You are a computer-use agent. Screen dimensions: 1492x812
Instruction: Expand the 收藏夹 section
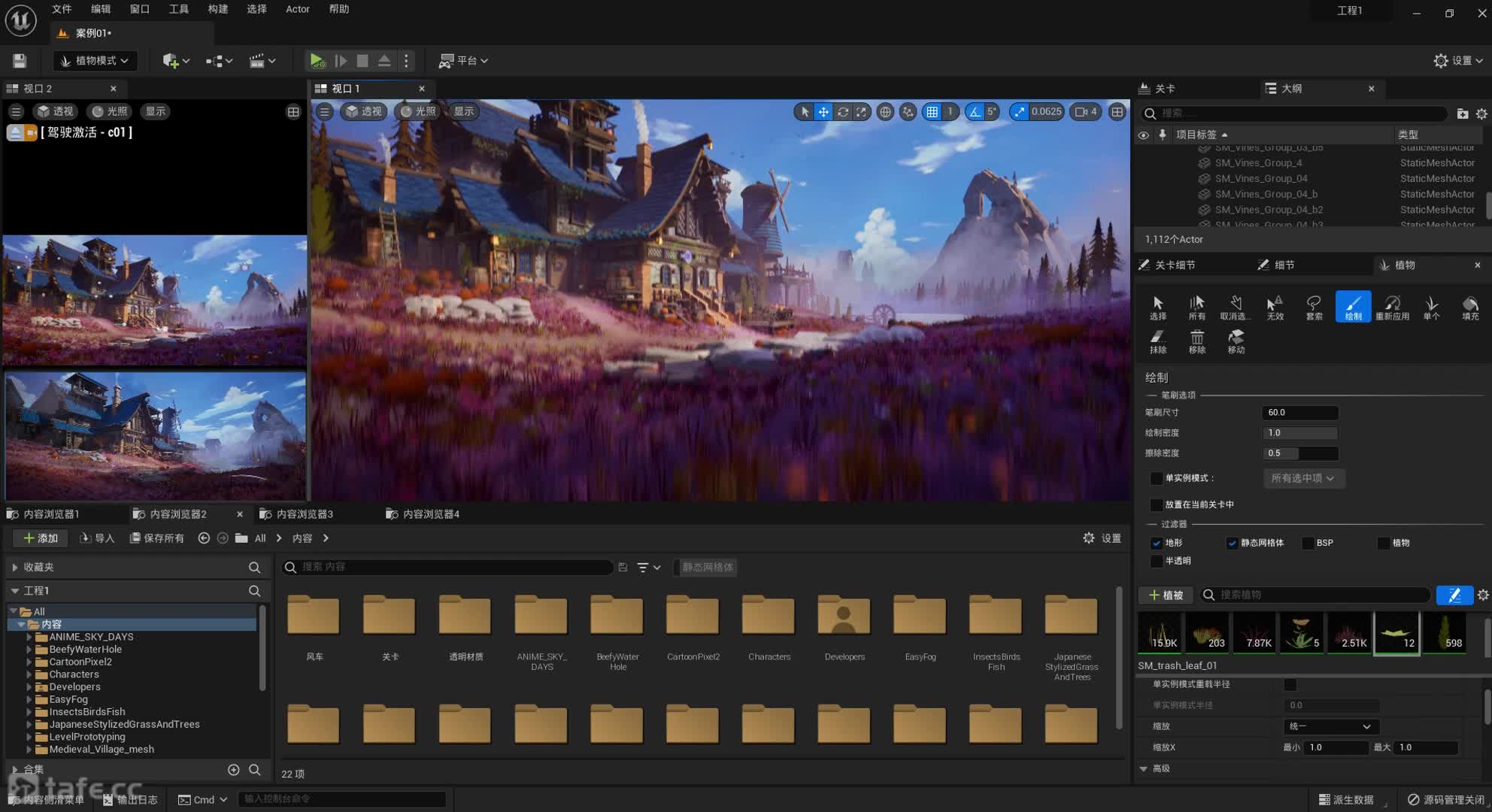pos(15,568)
